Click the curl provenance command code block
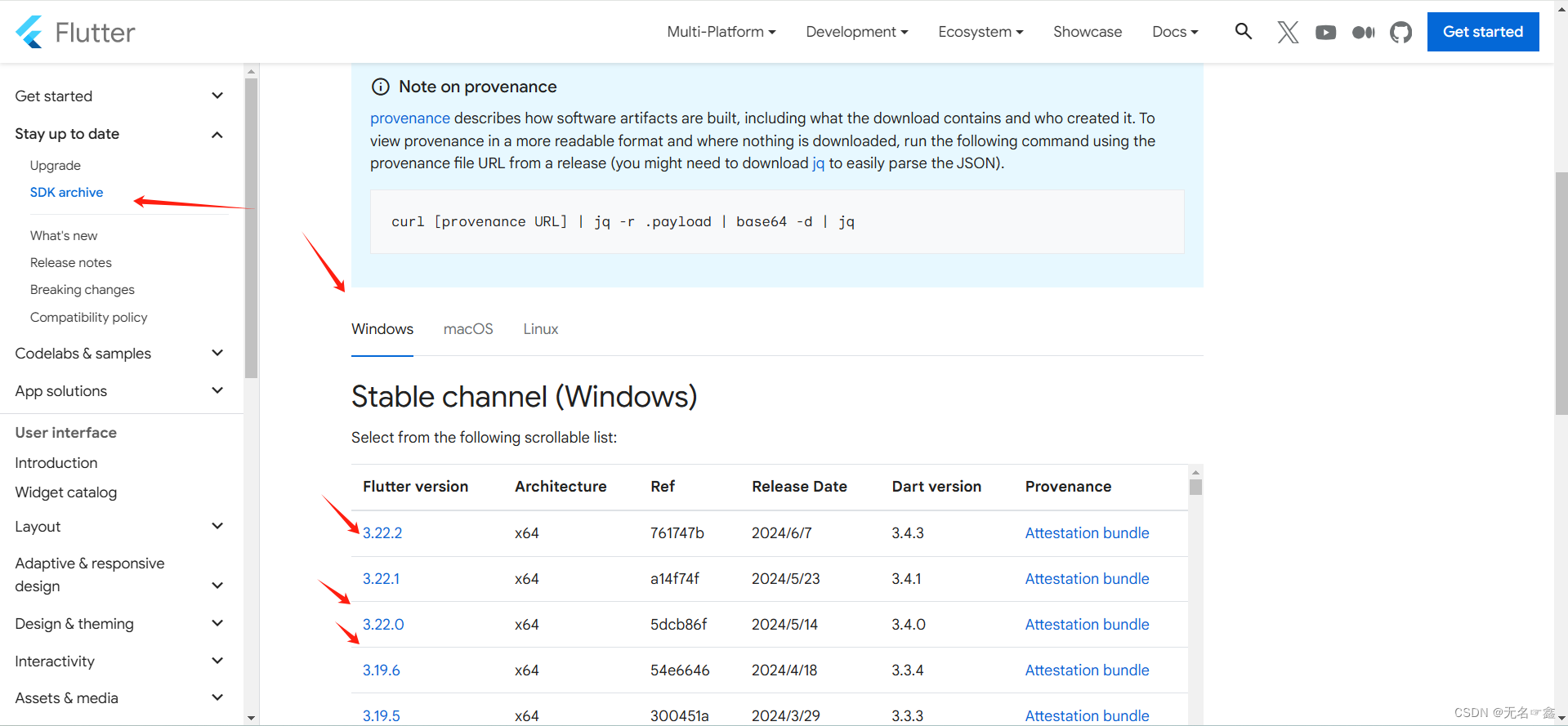 point(777,222)
